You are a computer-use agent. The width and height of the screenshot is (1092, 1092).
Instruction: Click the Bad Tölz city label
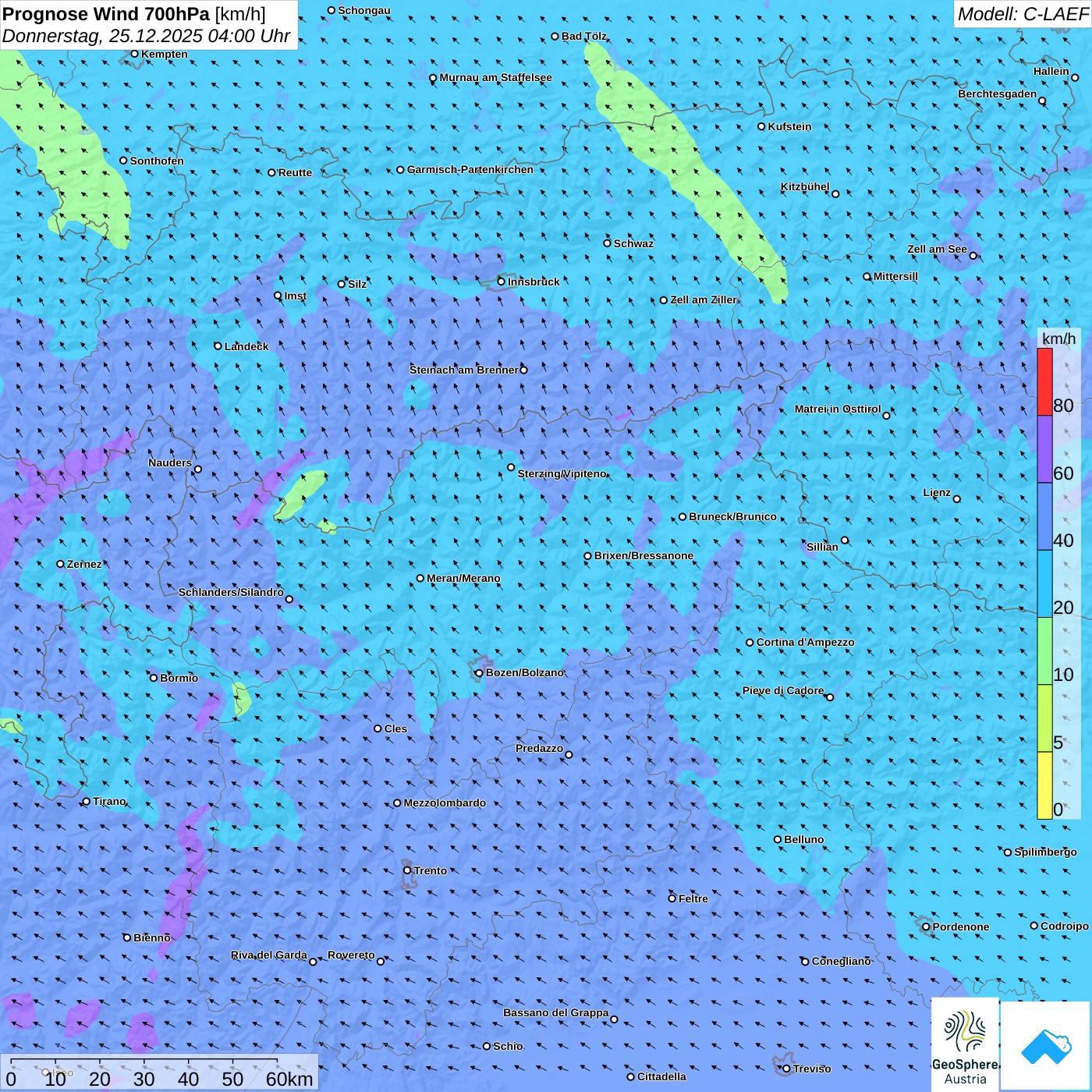[583, 36]
